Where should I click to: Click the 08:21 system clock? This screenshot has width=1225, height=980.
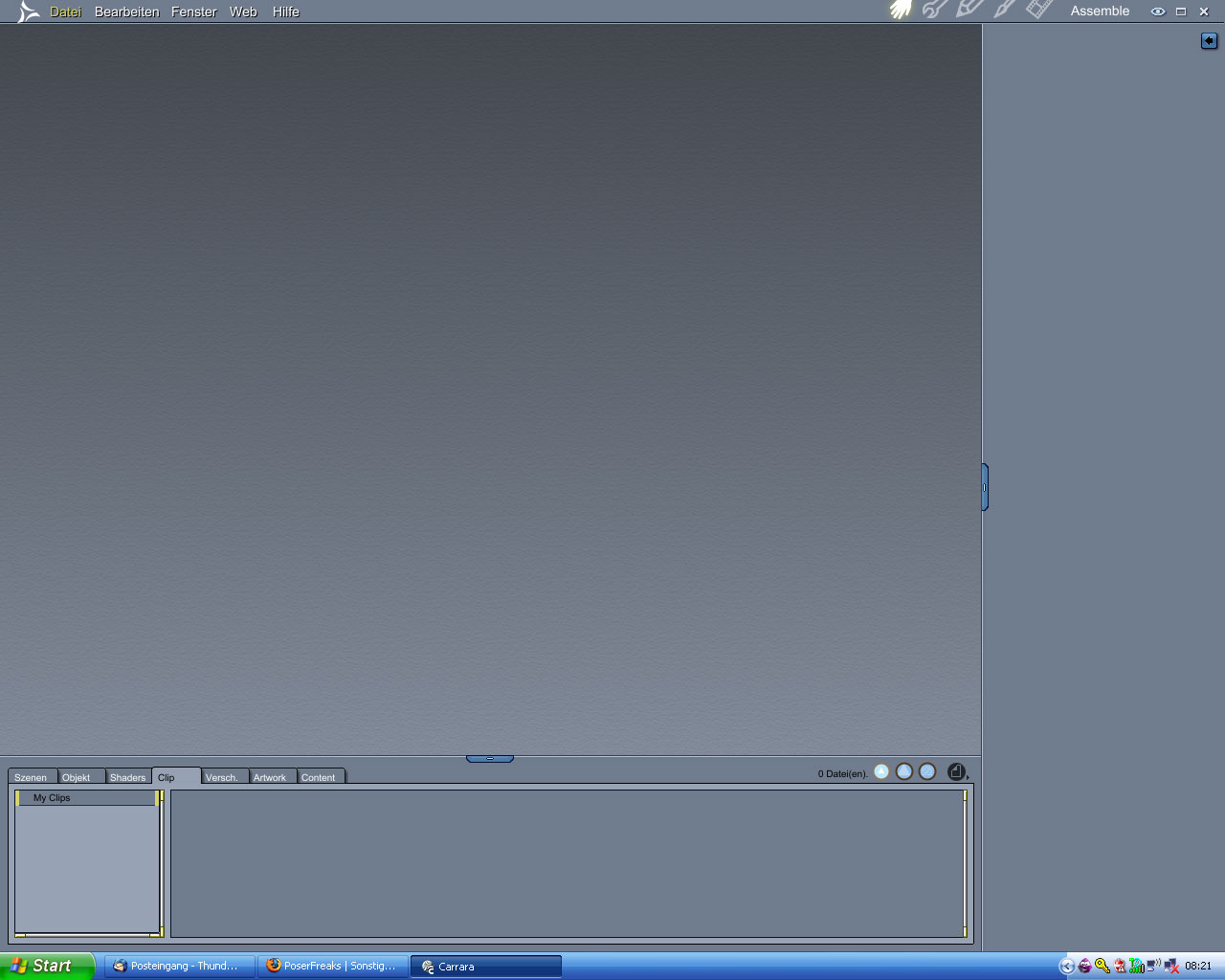[1198, 967]
